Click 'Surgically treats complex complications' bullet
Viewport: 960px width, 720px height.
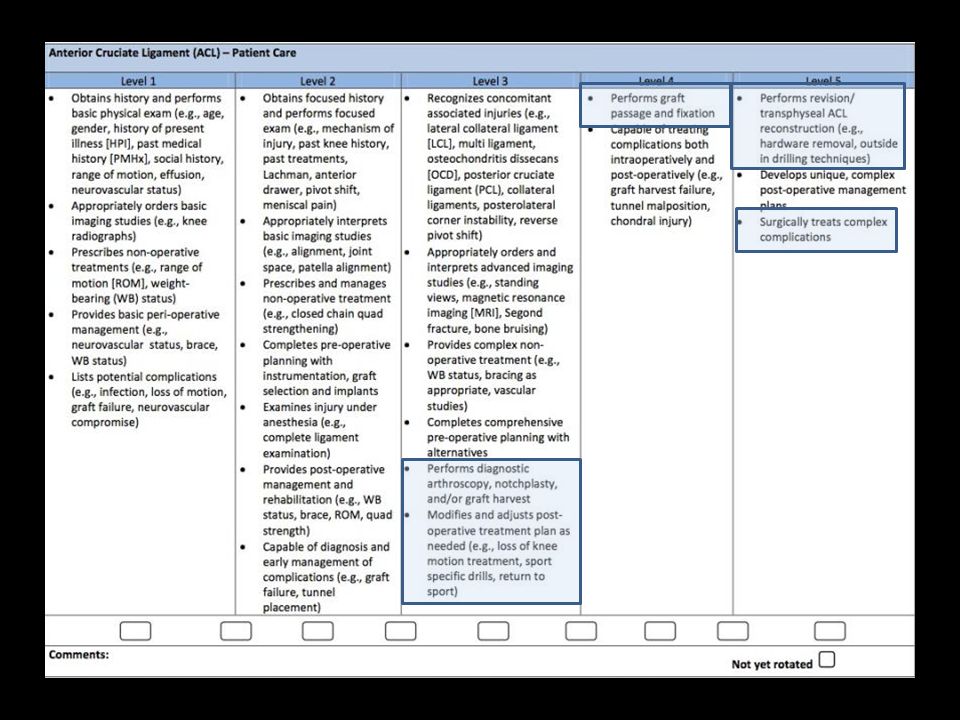point(823,230)
